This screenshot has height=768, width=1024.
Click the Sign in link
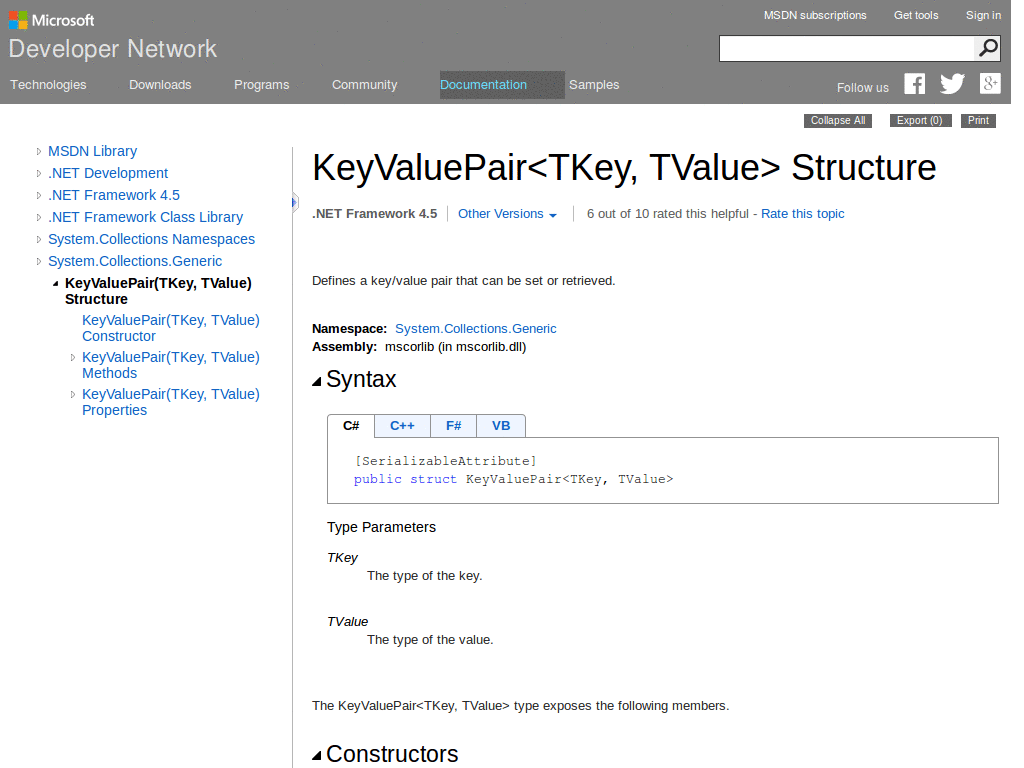(983, 15)
